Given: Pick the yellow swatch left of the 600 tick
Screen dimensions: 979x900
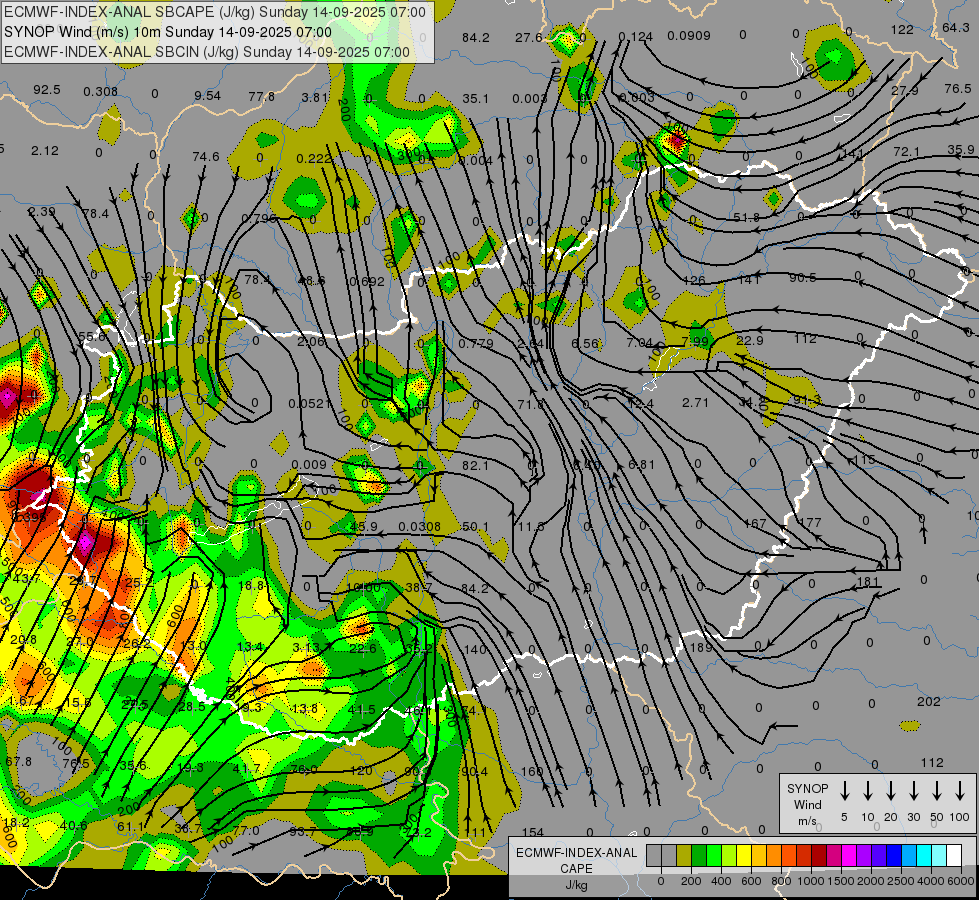Looking at the screenshot, I should pyautogui.click(x=744, y=855).
